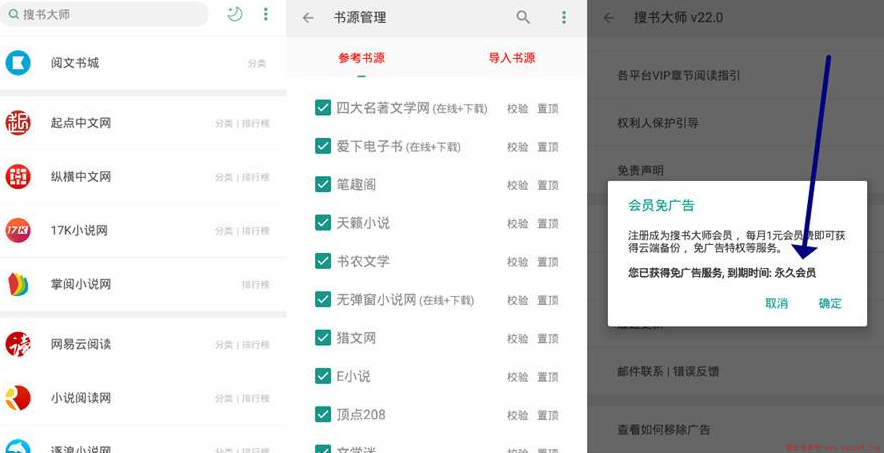Tap the search icon in 书源管理 header
The width and height of the screenshot is (884, 453).
click(523, 17)
